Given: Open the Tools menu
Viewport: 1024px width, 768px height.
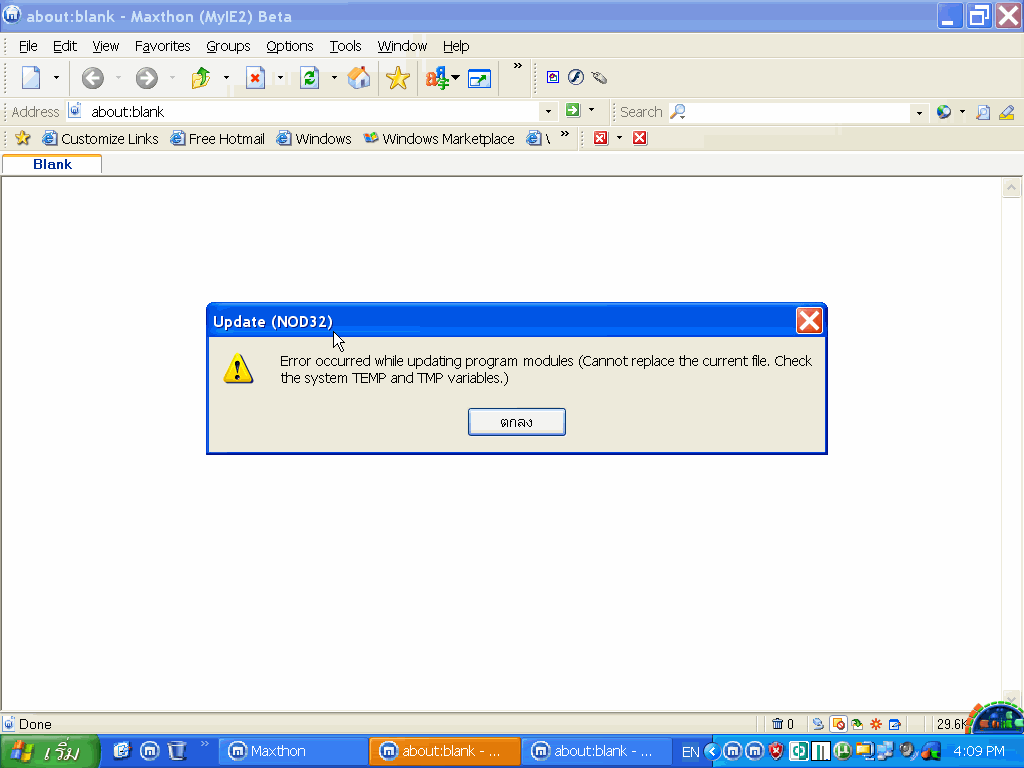Looking at the screenshot, I should pos(345,46).
